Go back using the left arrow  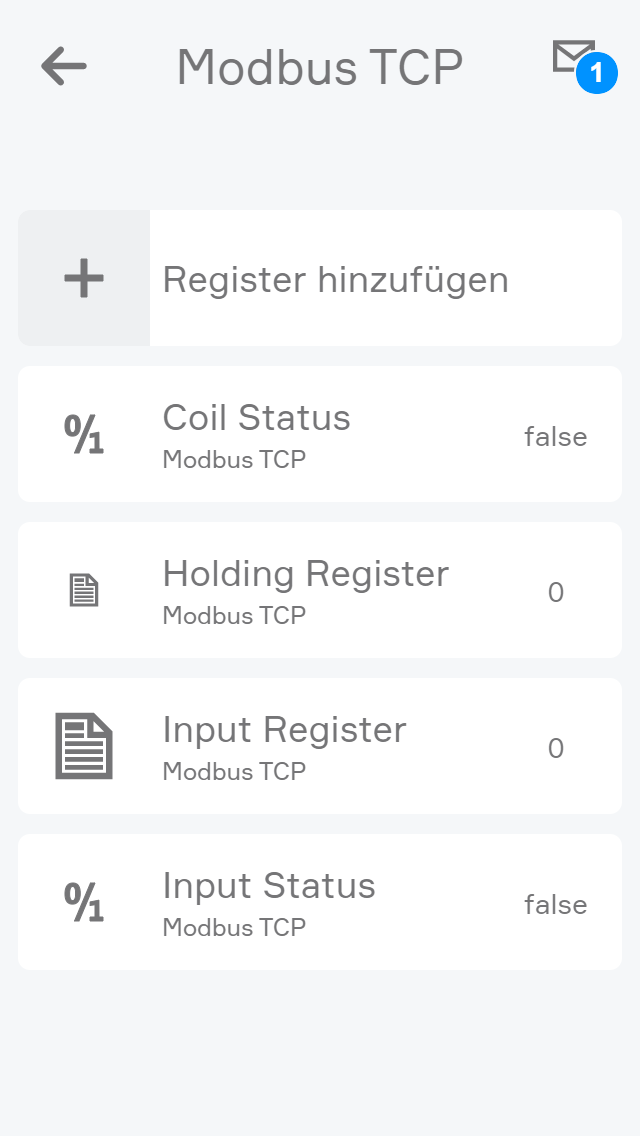point(64,67)
